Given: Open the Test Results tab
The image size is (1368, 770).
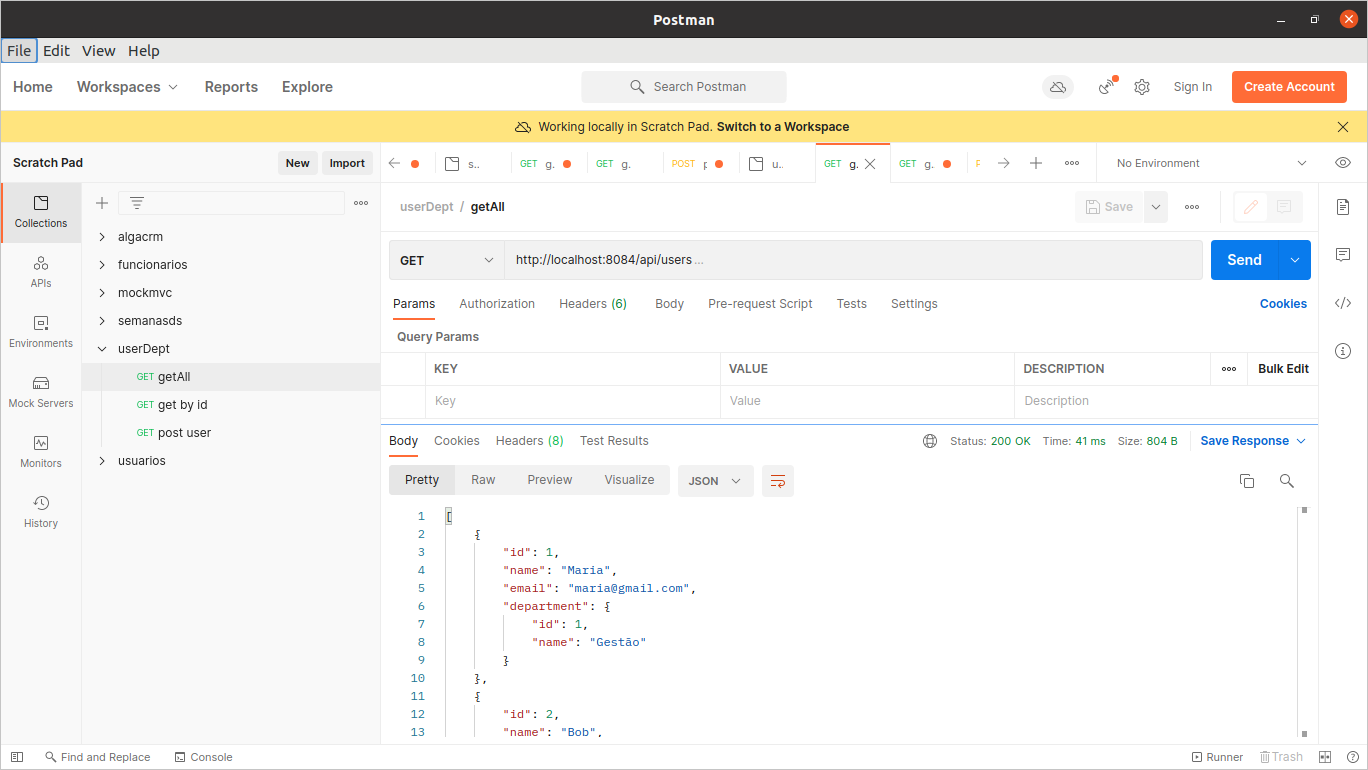Looking at the screenshot, I should pyautogui.click(x=614, y=441).
